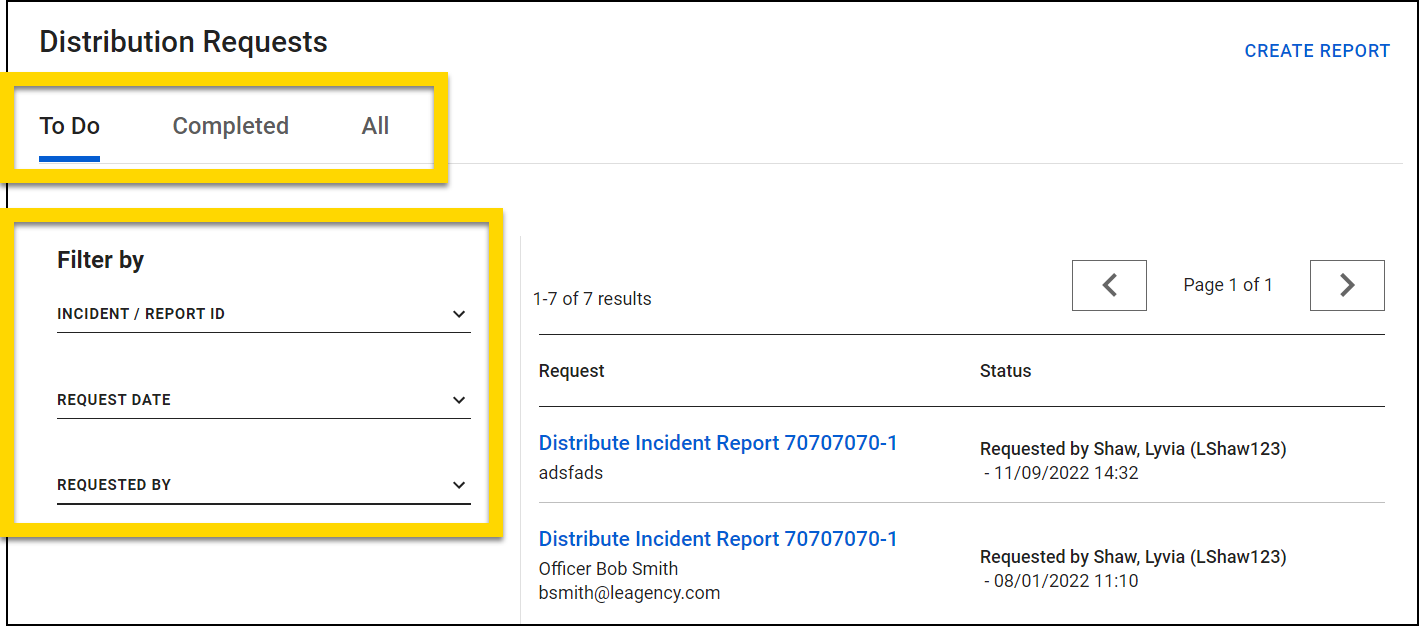1419x626 pixels.
Task: Click the Status column header
Action: click(1004, 370)
